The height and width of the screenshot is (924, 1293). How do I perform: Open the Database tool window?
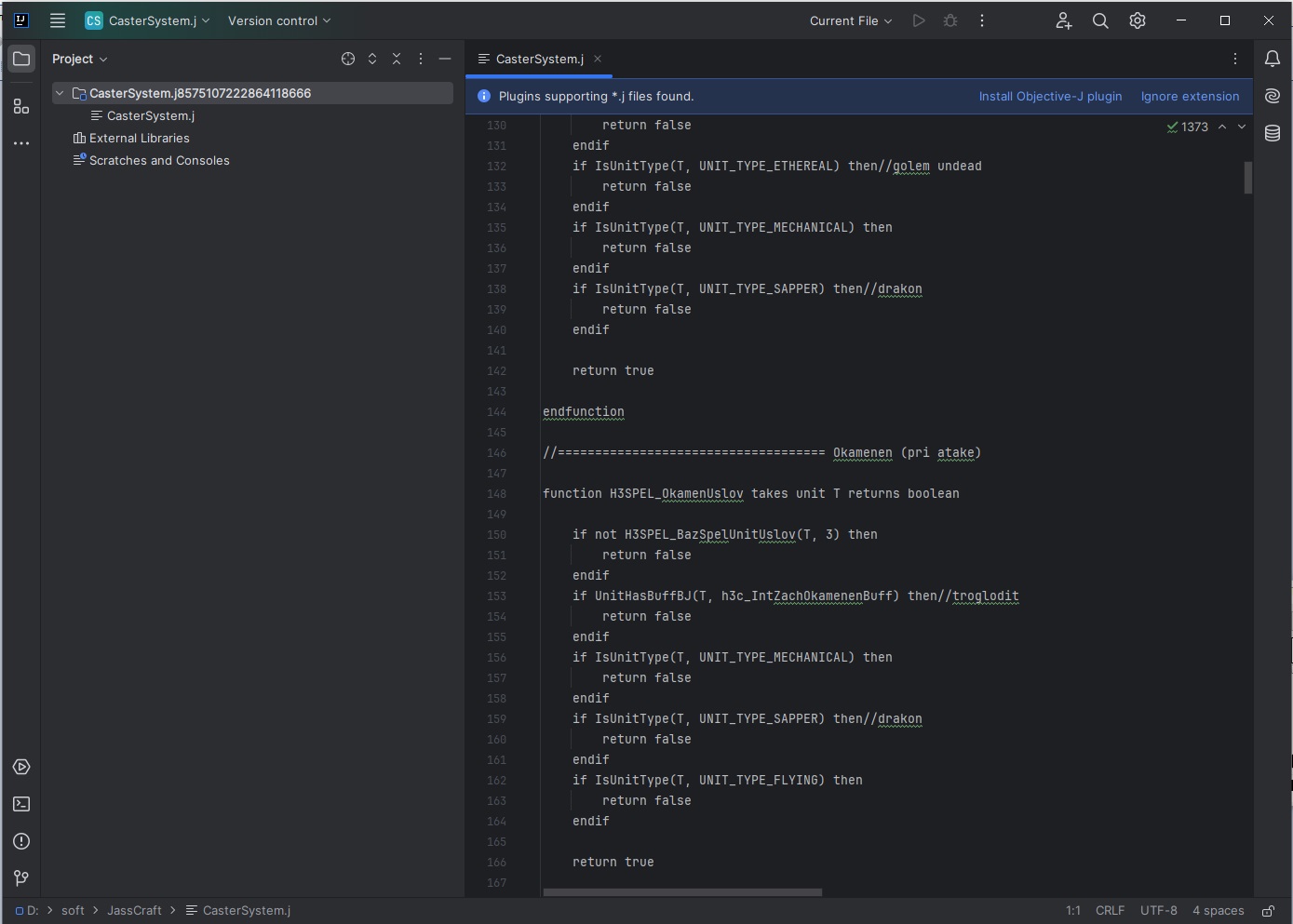[1273, 133]
